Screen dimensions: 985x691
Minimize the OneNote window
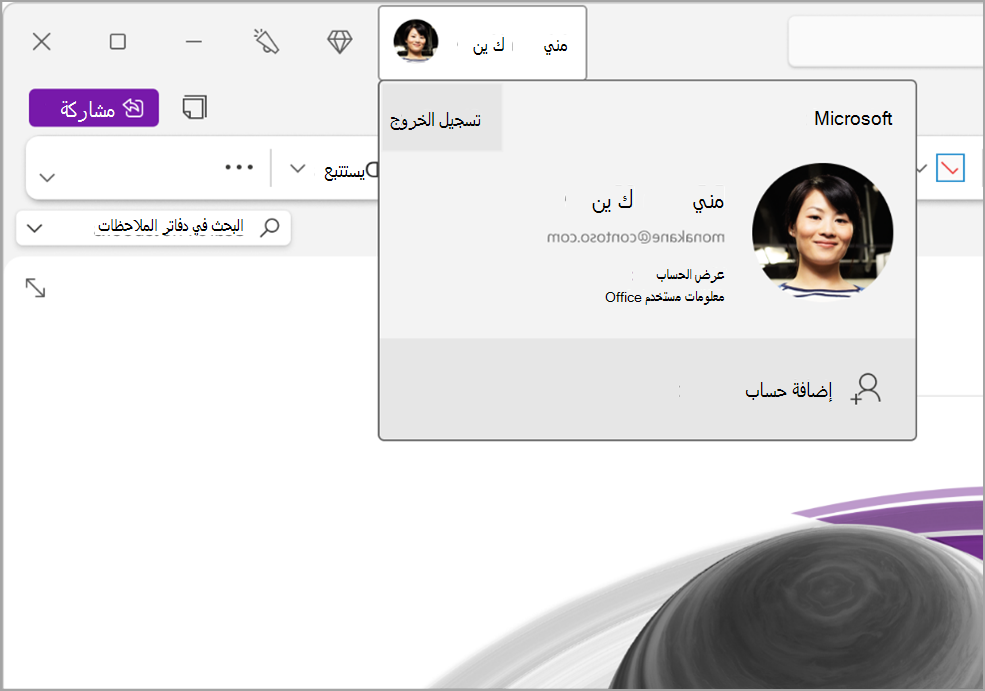(x=194, y=42)
